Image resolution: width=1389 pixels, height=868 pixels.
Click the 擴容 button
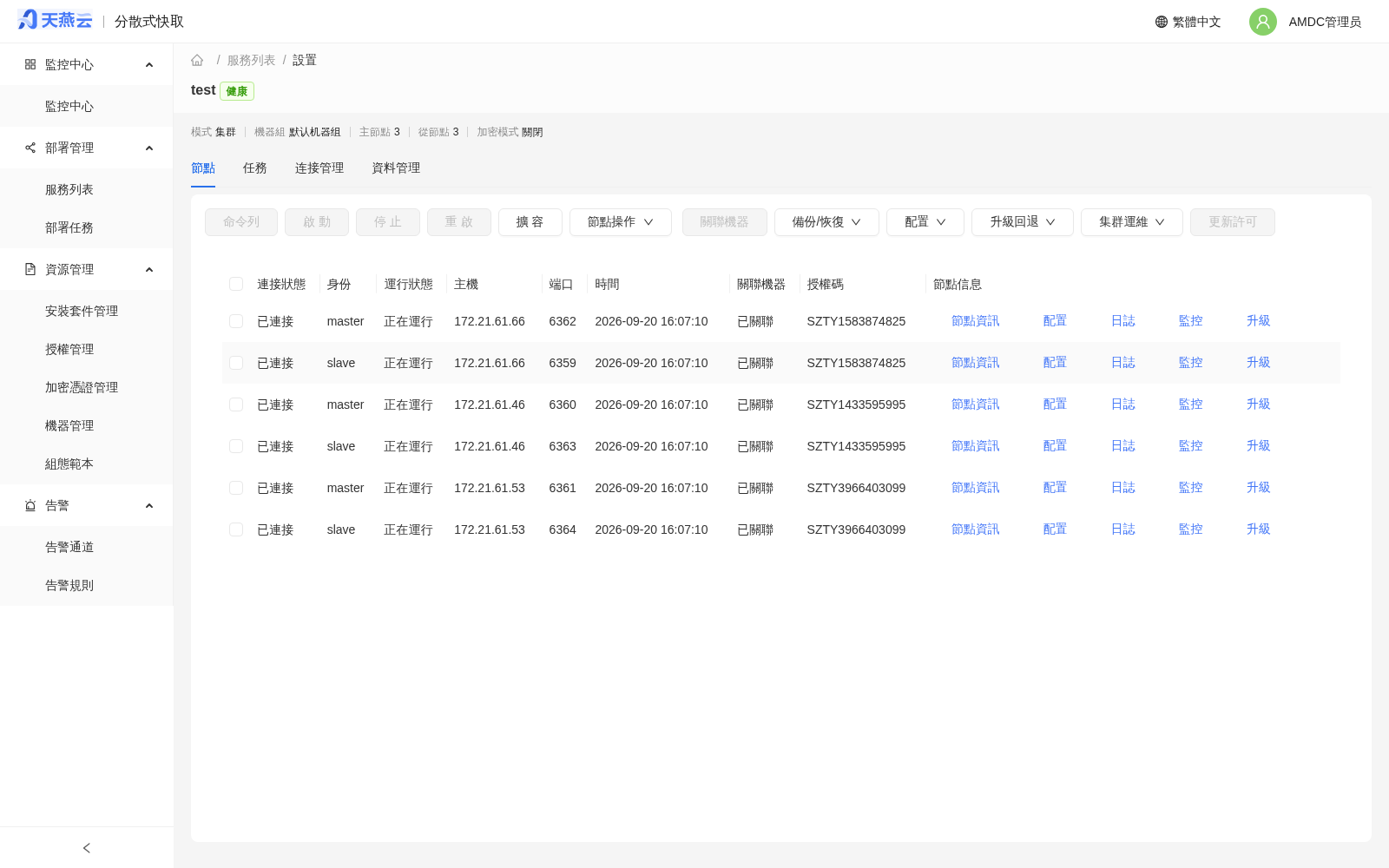tap(530, 222)
